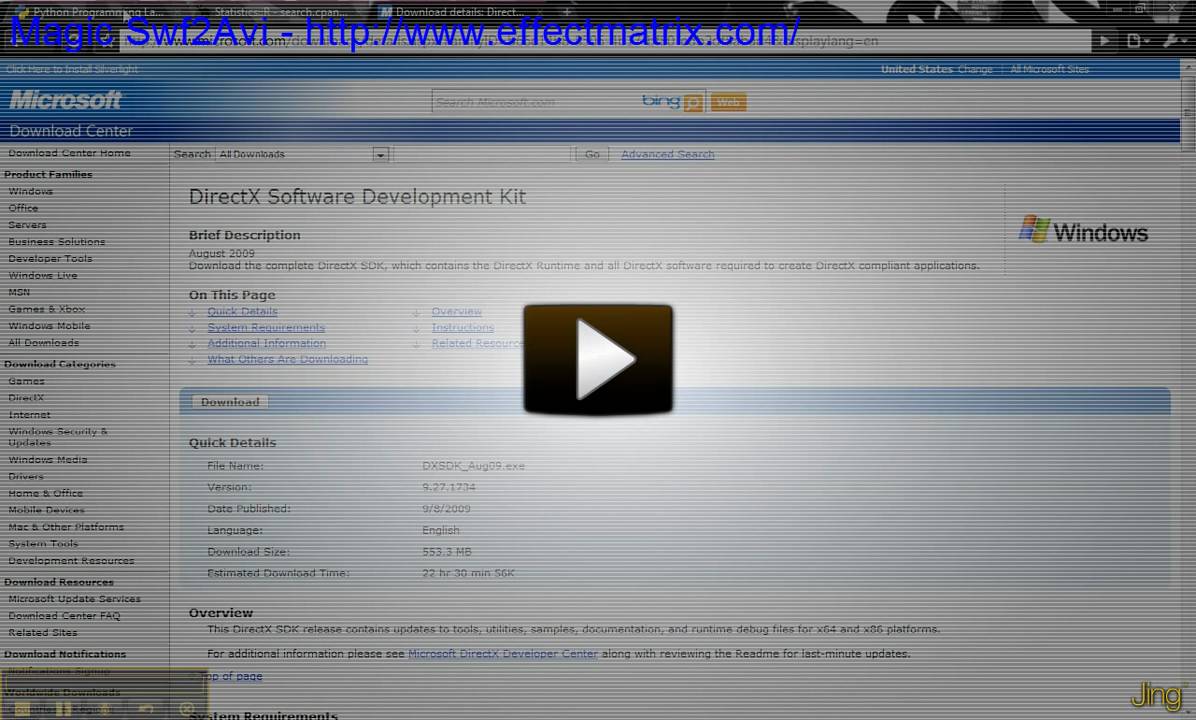Image resolution: width=1196 pixels, height=720 pixels.
Task: Open Games & Xbox in sidebar
Action: (x=47, y=309)
